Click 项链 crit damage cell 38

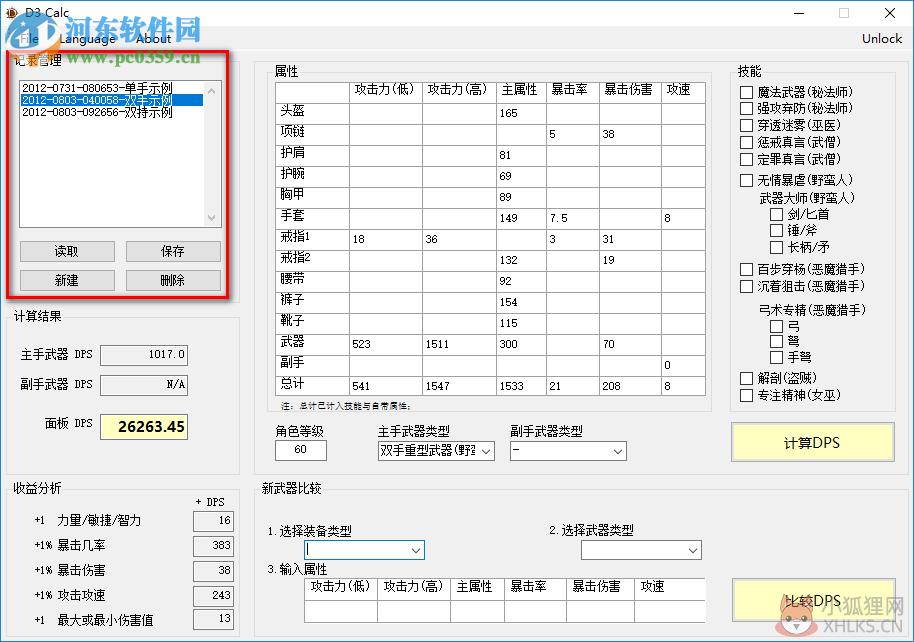[630, 134]
